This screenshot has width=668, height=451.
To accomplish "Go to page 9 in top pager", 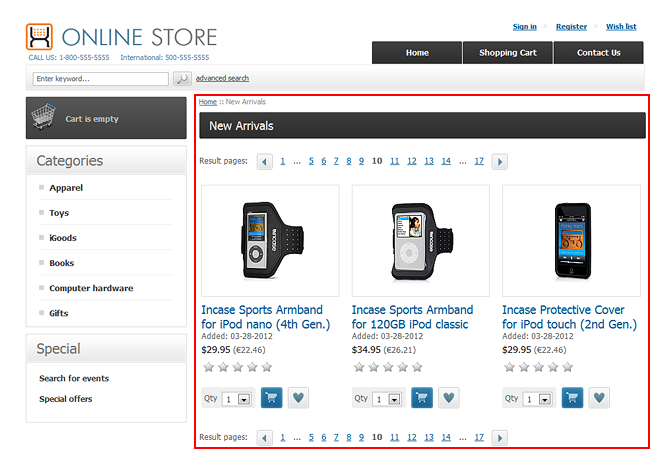I will [x=361, y=161].
